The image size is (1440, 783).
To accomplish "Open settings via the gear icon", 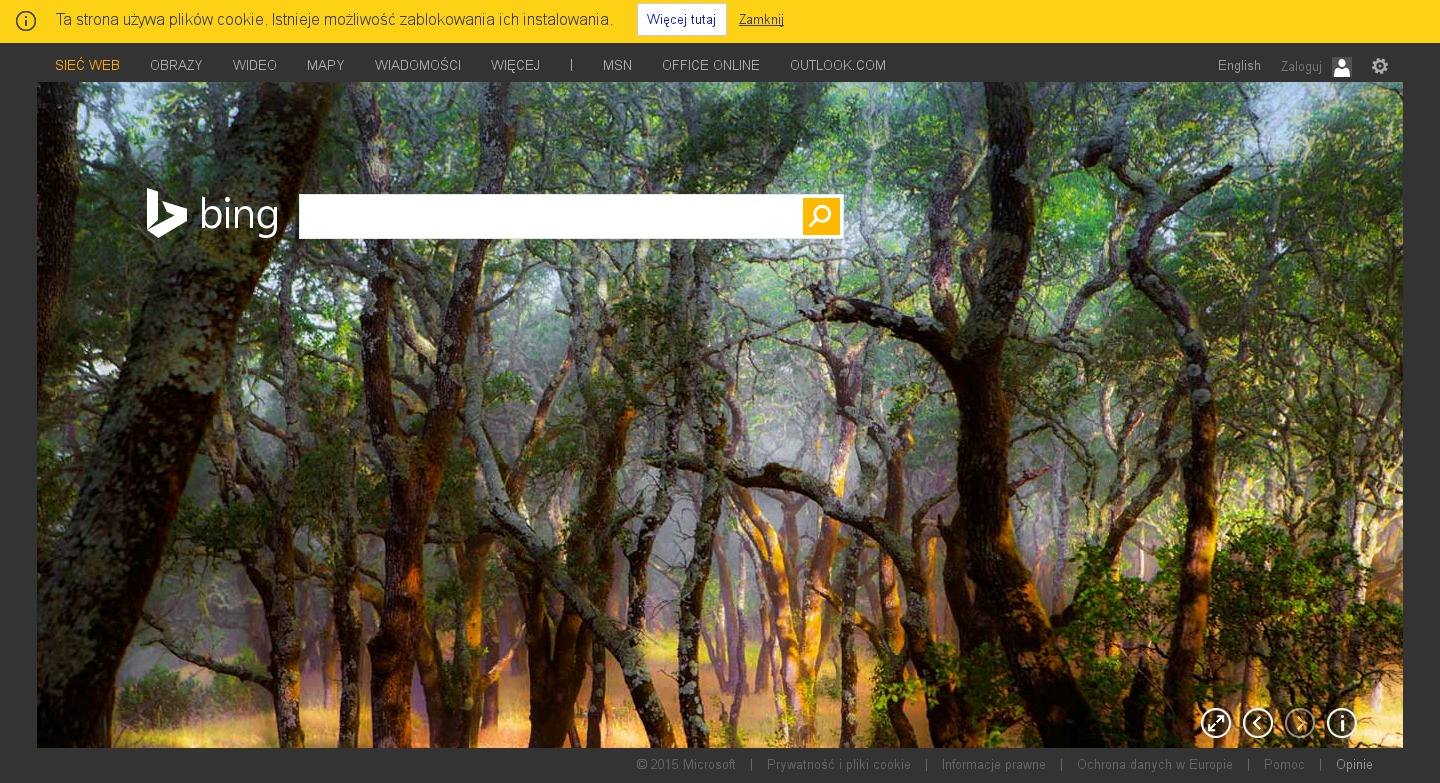I will point(1380,66).
